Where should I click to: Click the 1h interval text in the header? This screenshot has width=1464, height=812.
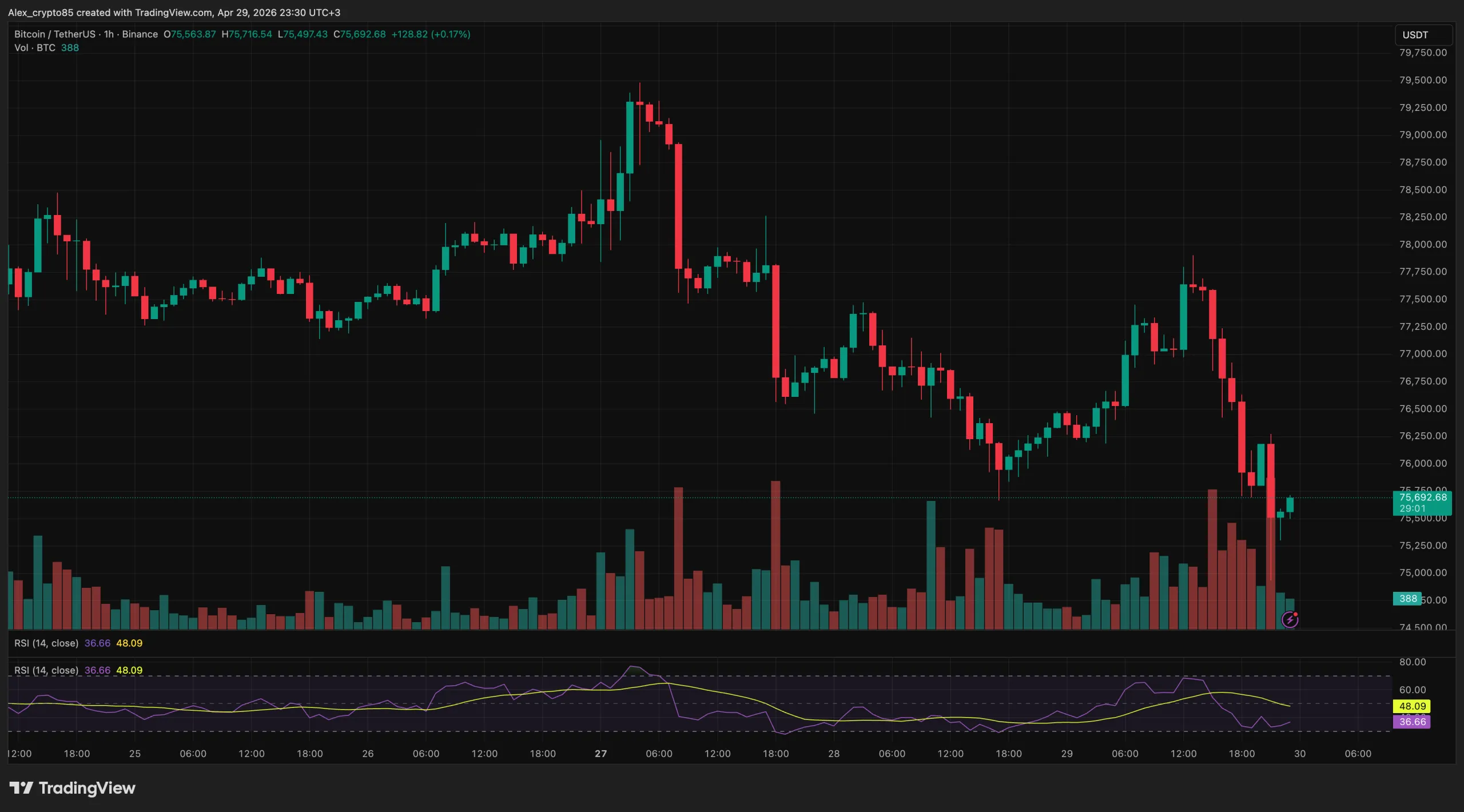[x=109, y=34]
